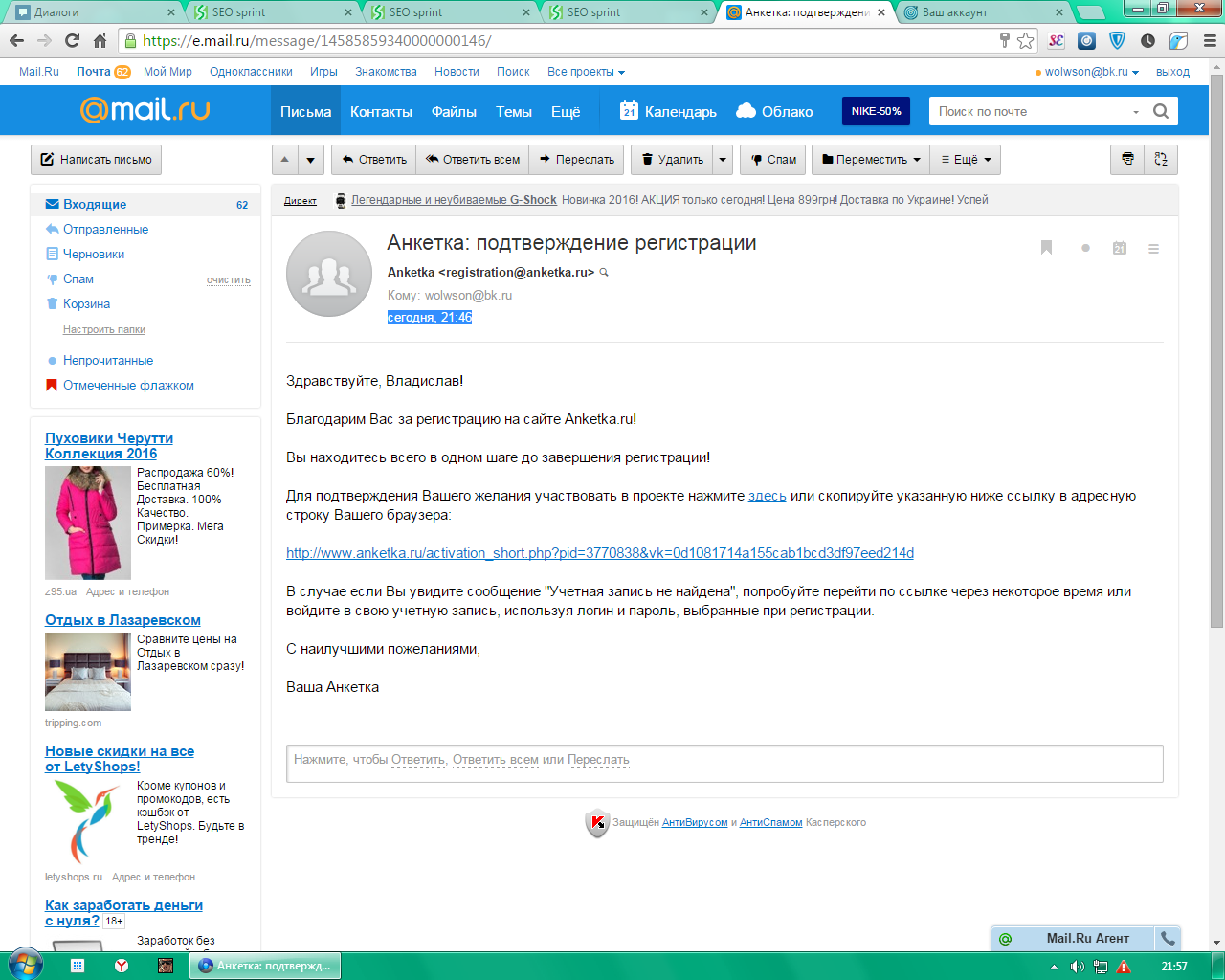Click the mail search magnifier icon
Image resolution: width=1225 pixels, height=980 pixels.
[1161, 111]
